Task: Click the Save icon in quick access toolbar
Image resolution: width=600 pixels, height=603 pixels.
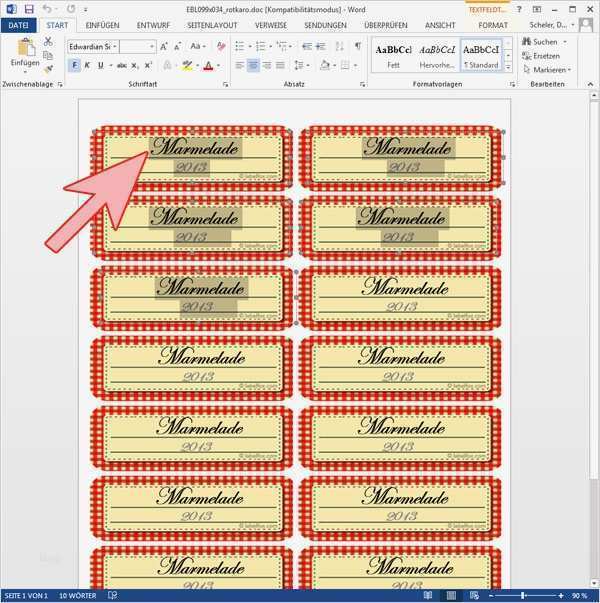Action: [x=29, y=9]
